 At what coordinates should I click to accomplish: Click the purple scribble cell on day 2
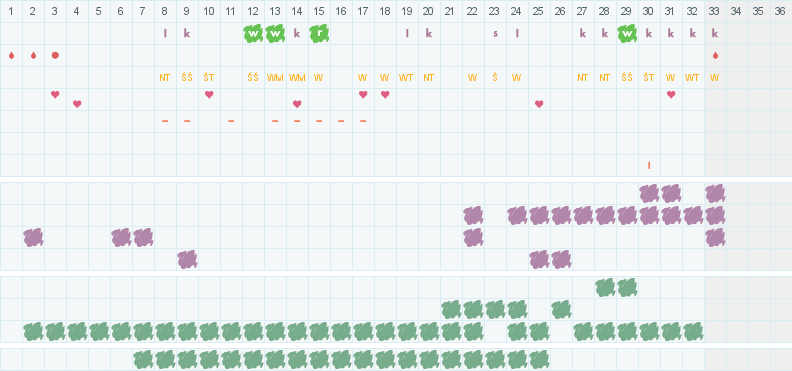coord(33,237)
